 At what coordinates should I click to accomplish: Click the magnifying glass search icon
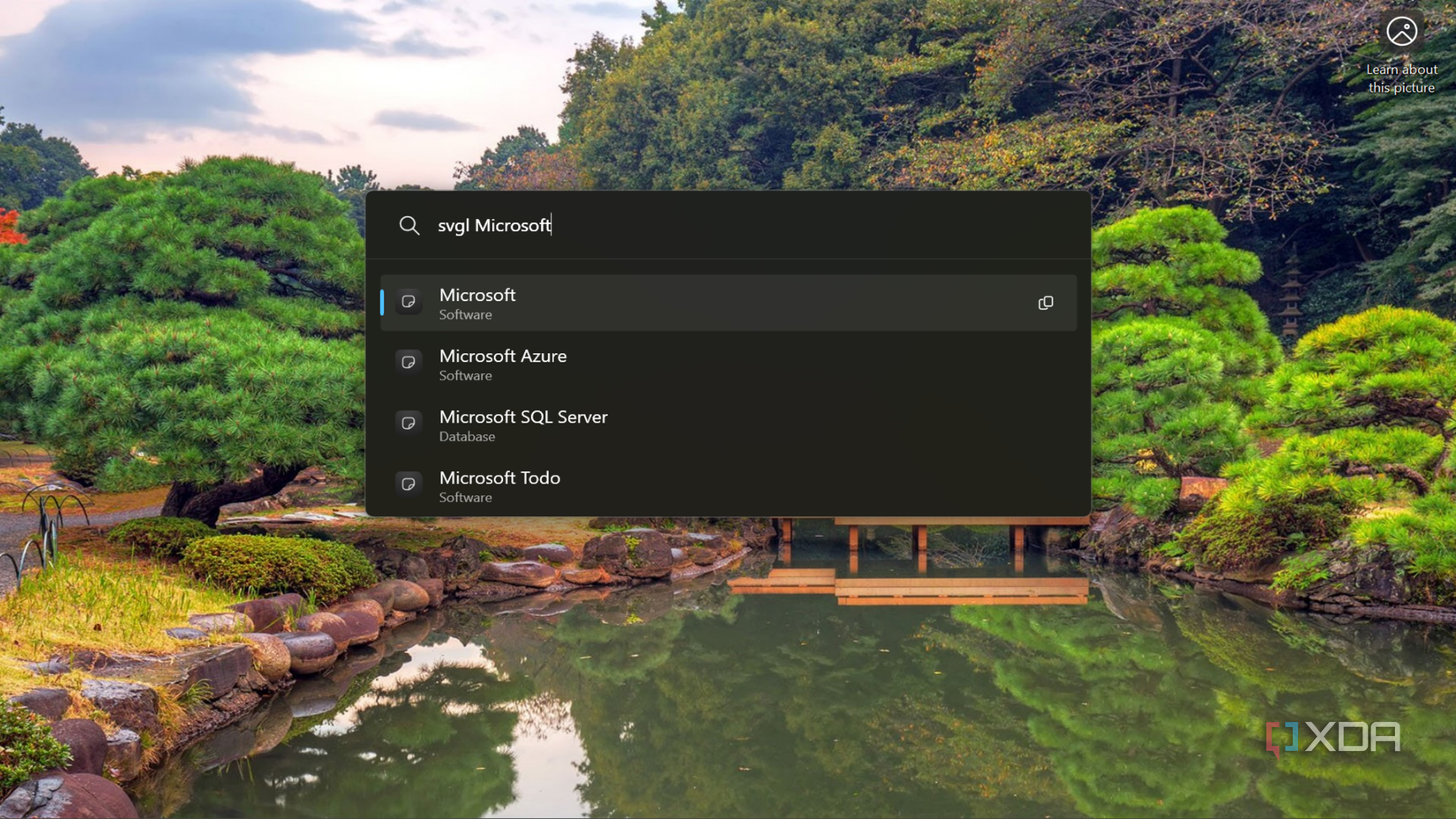click(x=409, y=225)
